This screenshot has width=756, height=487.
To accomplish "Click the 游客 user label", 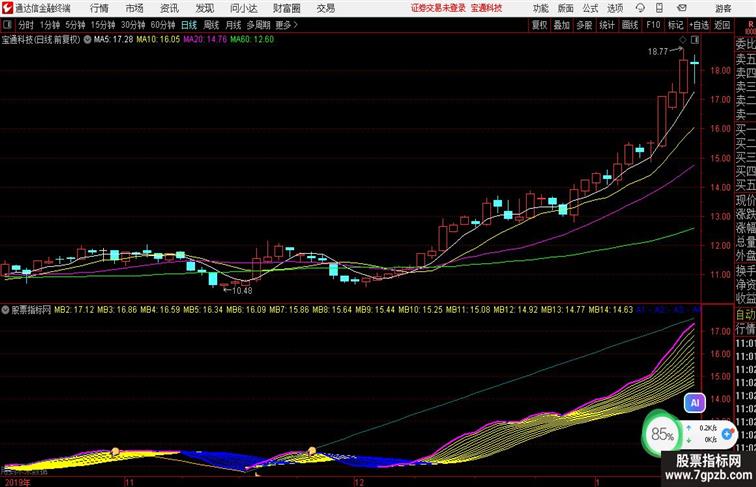I will [x=723, y=8].
